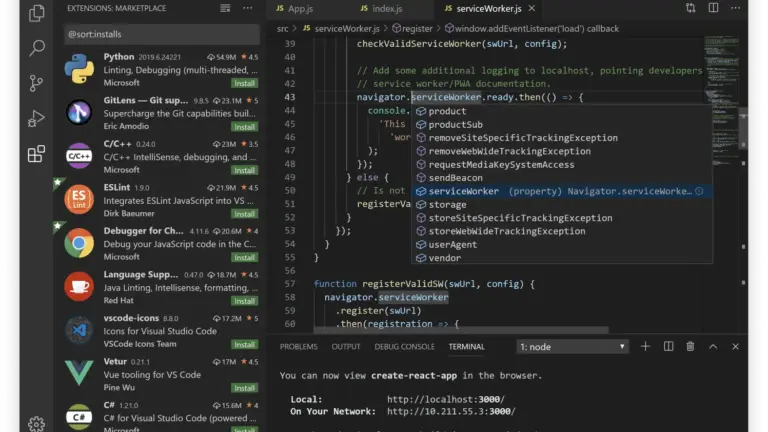Open the Explorer view in activity bar

pyautogui.click(x=37, y=13)
